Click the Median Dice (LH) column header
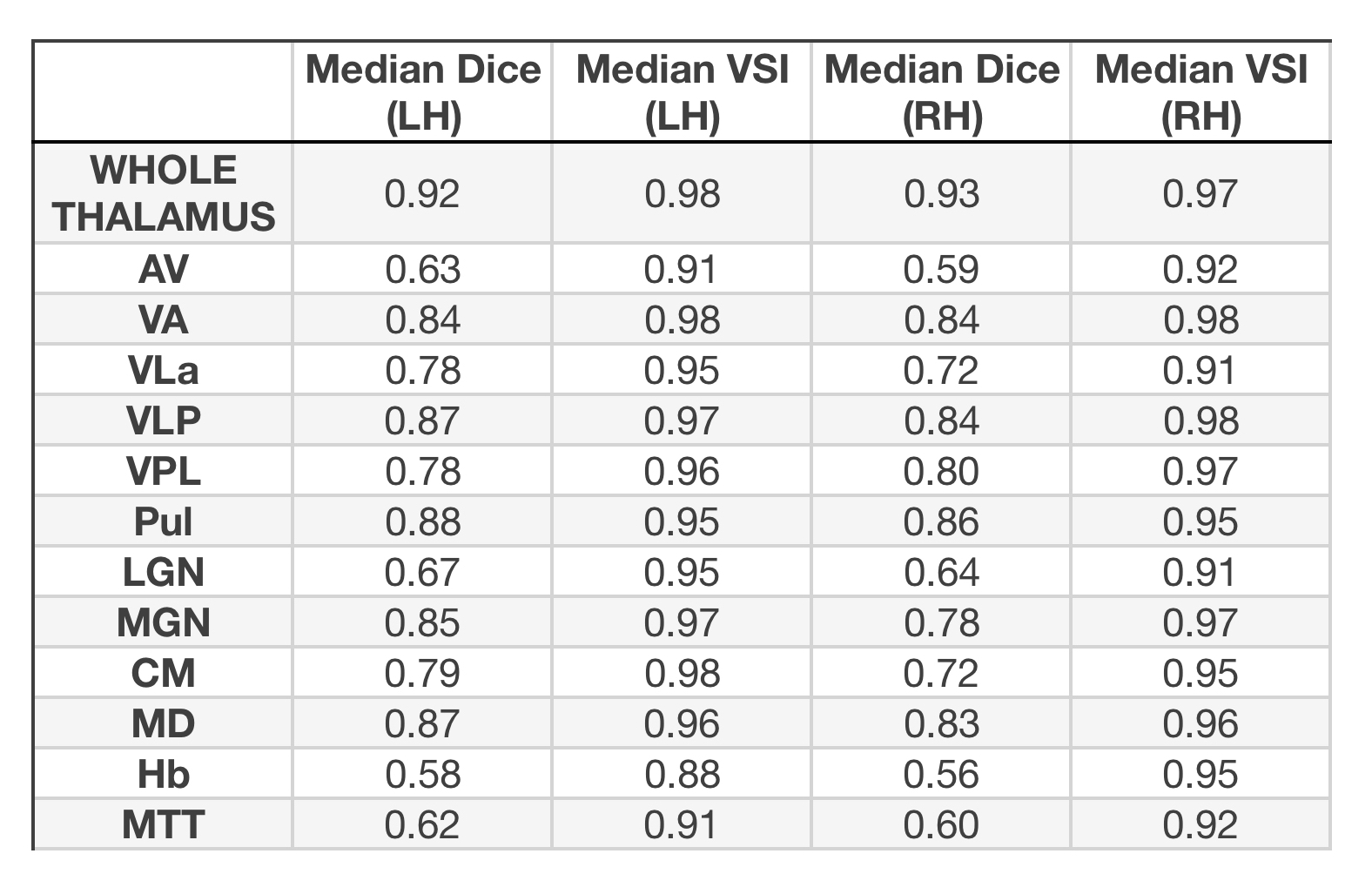This screenshot has width=1372, height=894. (x=423, y=91)
